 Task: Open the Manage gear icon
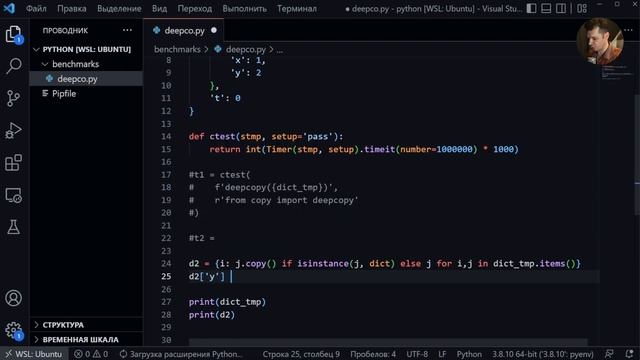point(13,330)
